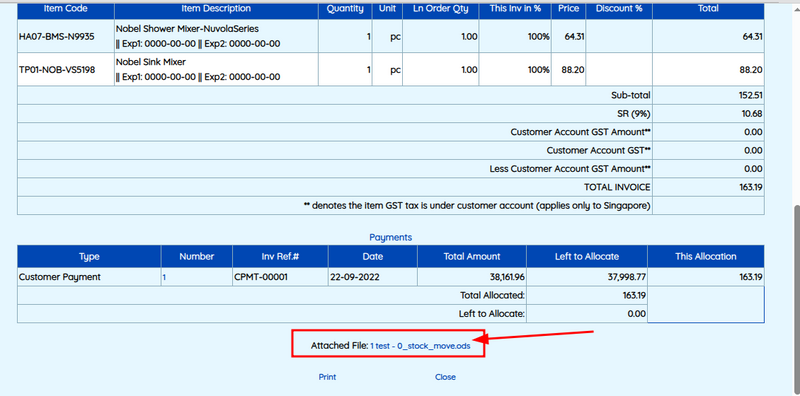Click the TOTAL INVOICE amount 163.19
The width and height of the screenshot is (800, 396).
pyautogui.click(x=751, y=187)
